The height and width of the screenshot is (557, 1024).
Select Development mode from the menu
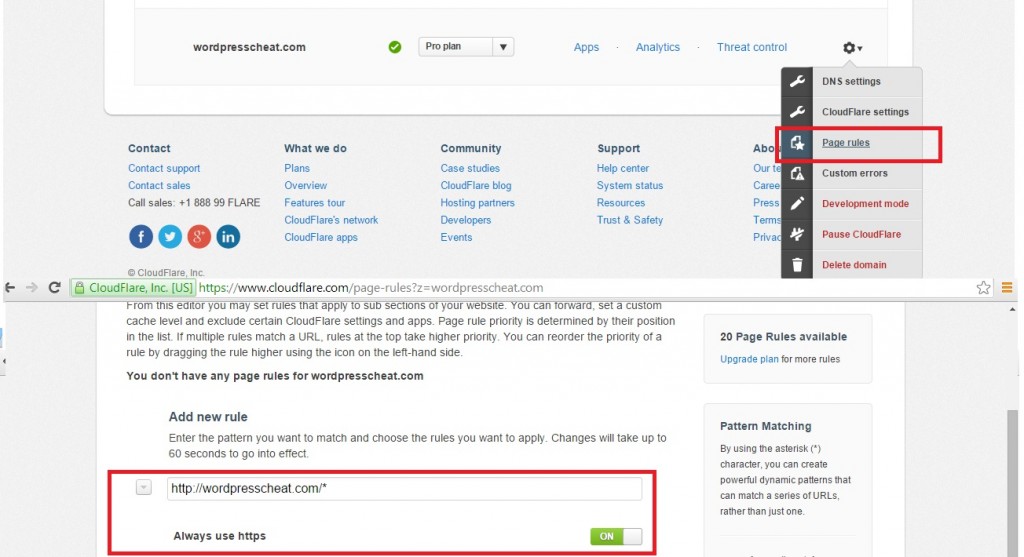coord(865,204)
